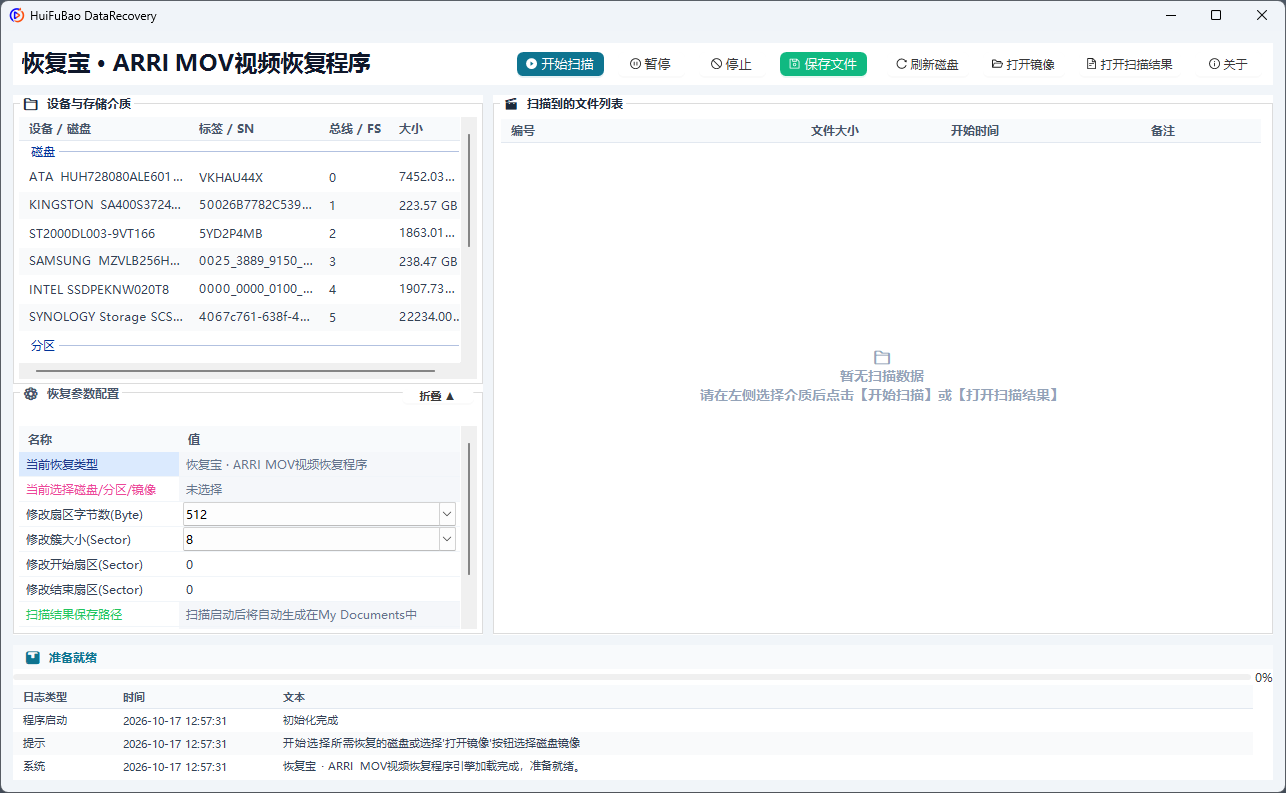
Task: Select the INTEL SSDPEKNW020T8 disk row
Action: pos(240,289)
